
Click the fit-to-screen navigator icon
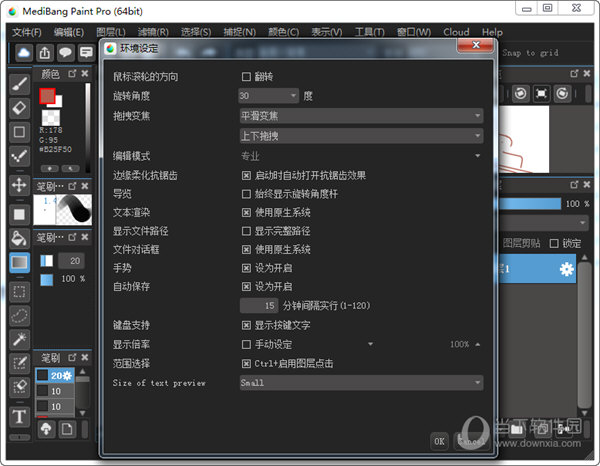tap(541, 93)
